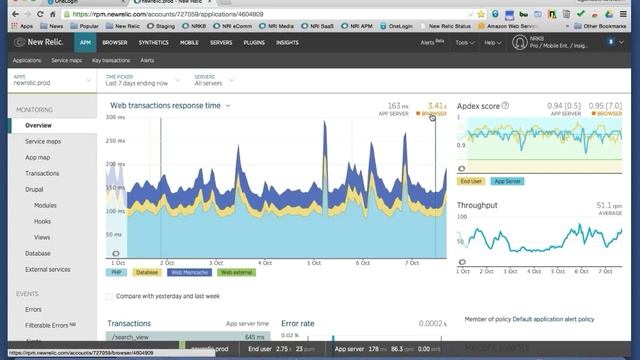640x360 pixels.
Task: Open the Help dropdown menu
Action: [x=492, y=42]
